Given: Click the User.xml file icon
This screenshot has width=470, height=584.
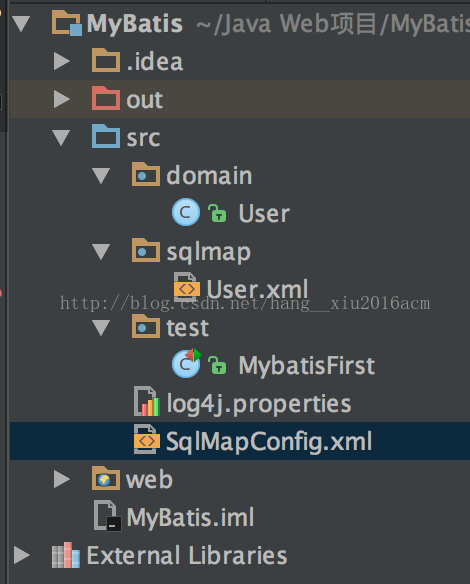Looking at the screenshot, I should (x=187, y=287).
